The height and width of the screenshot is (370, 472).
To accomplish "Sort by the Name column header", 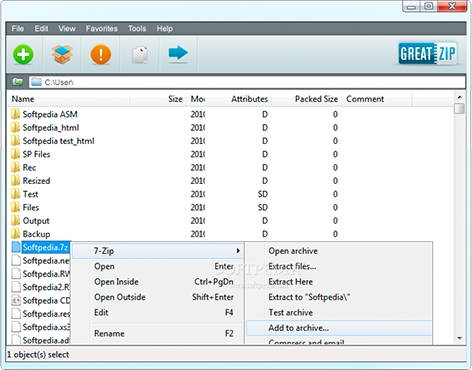I will pos(68,99).
